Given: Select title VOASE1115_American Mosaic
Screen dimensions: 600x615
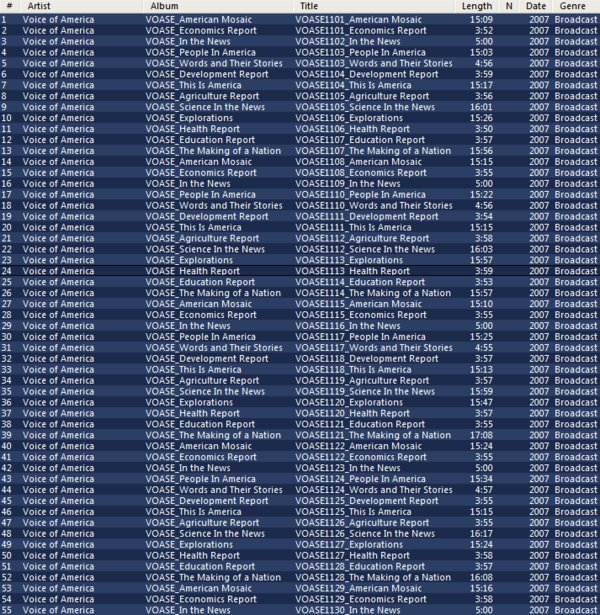Looking at the screenshot, I should 358,304.
